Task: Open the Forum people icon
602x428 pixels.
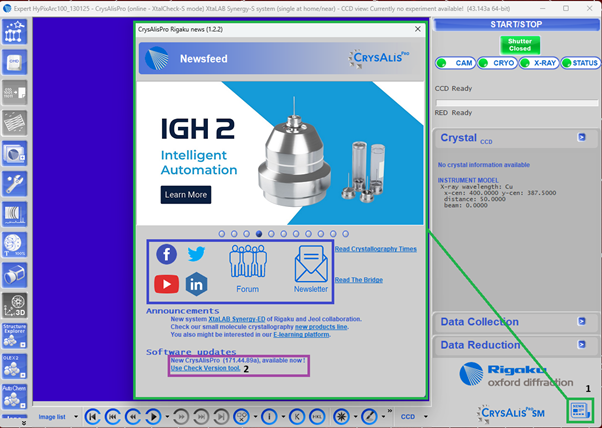Action: point(248,269)
